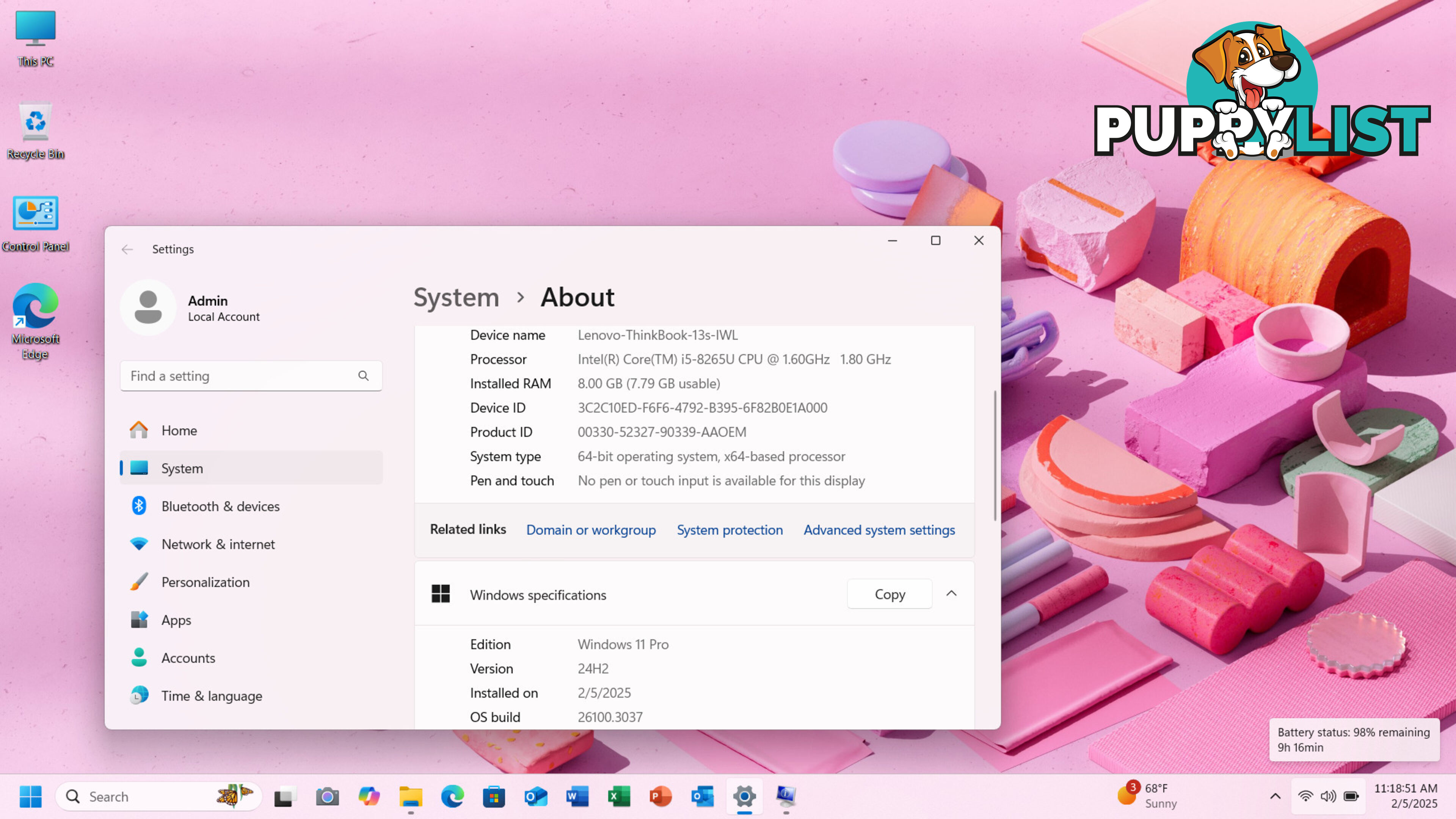1456x819 pixels.
Task: Click the Version value 24H2
Action: pyautogui.click(x=593, y=668)
